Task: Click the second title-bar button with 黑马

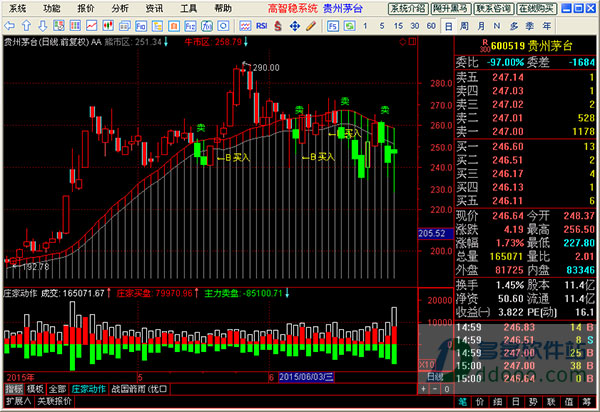Action: (451, 8)
